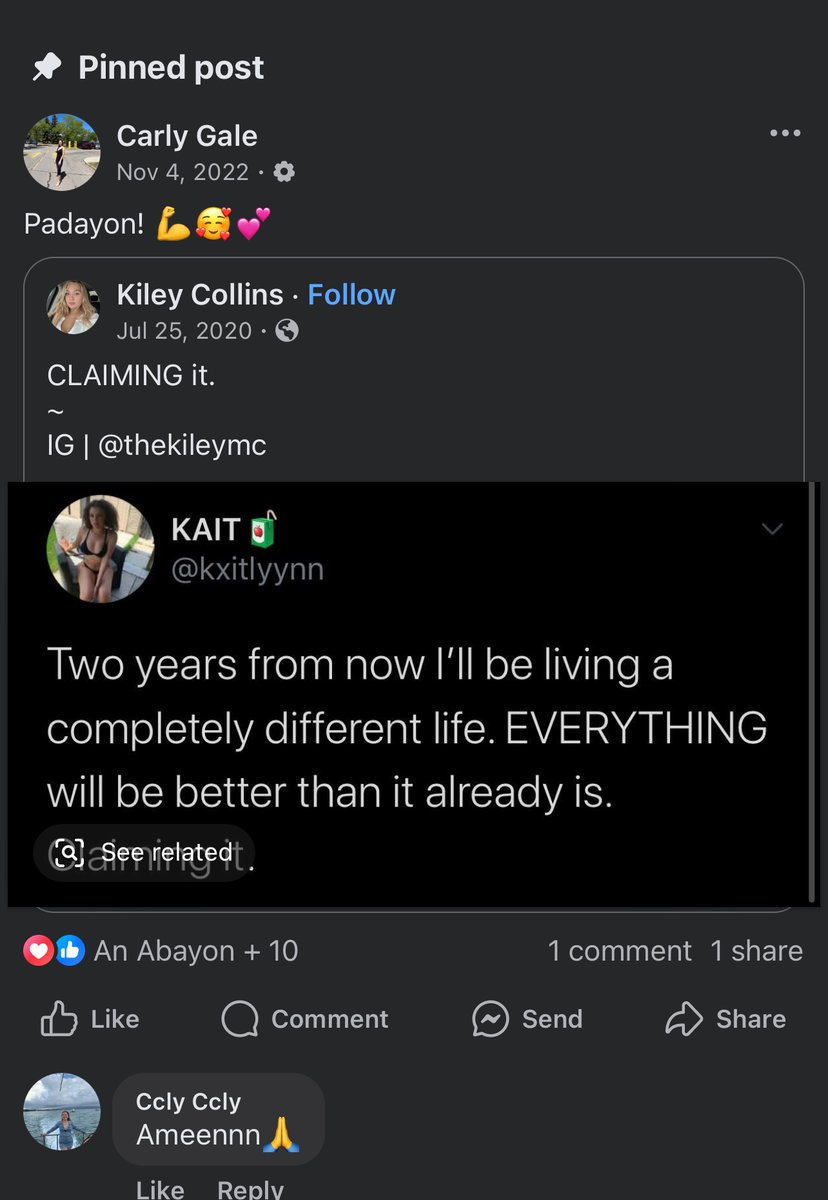Expand the tweet chevron dropdown next to KAIT
Image resolution: width=828 pixels, height=1200 pixels.
pos(772,529)
